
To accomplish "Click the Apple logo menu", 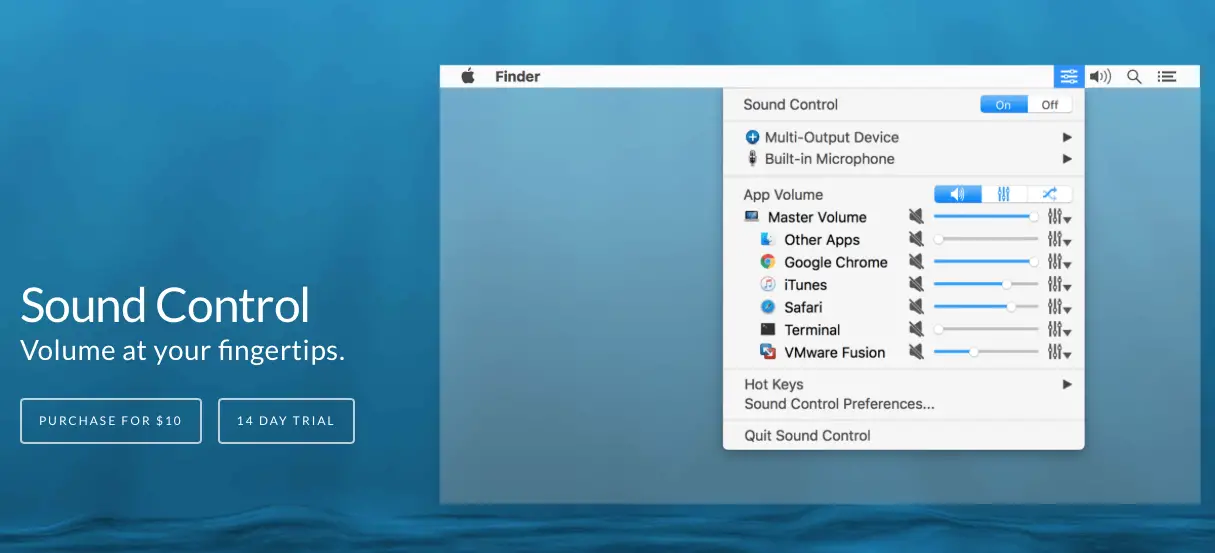I will pos(467,76).
